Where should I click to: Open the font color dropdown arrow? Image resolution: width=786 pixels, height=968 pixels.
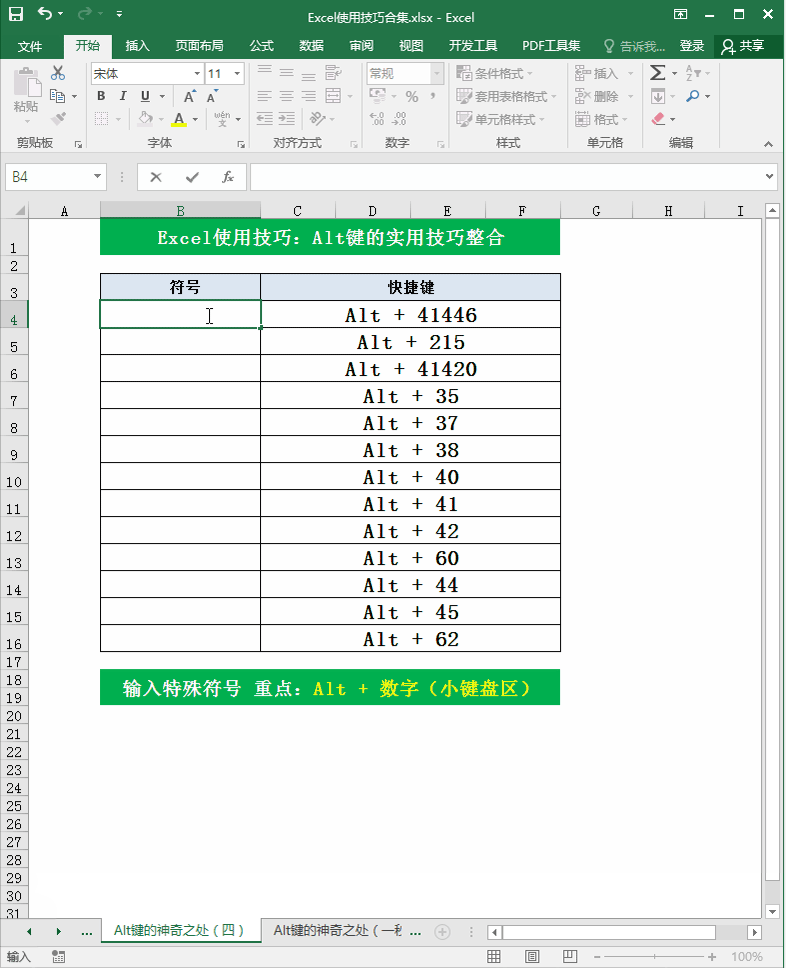coord(195,119)
